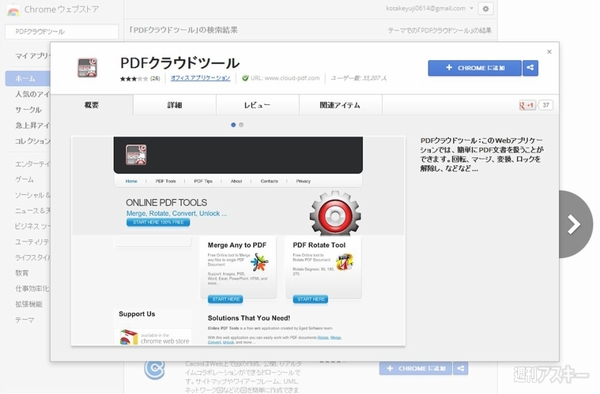Switch to the 概要 tab
600x394 pixels.
tap(92, 105)
